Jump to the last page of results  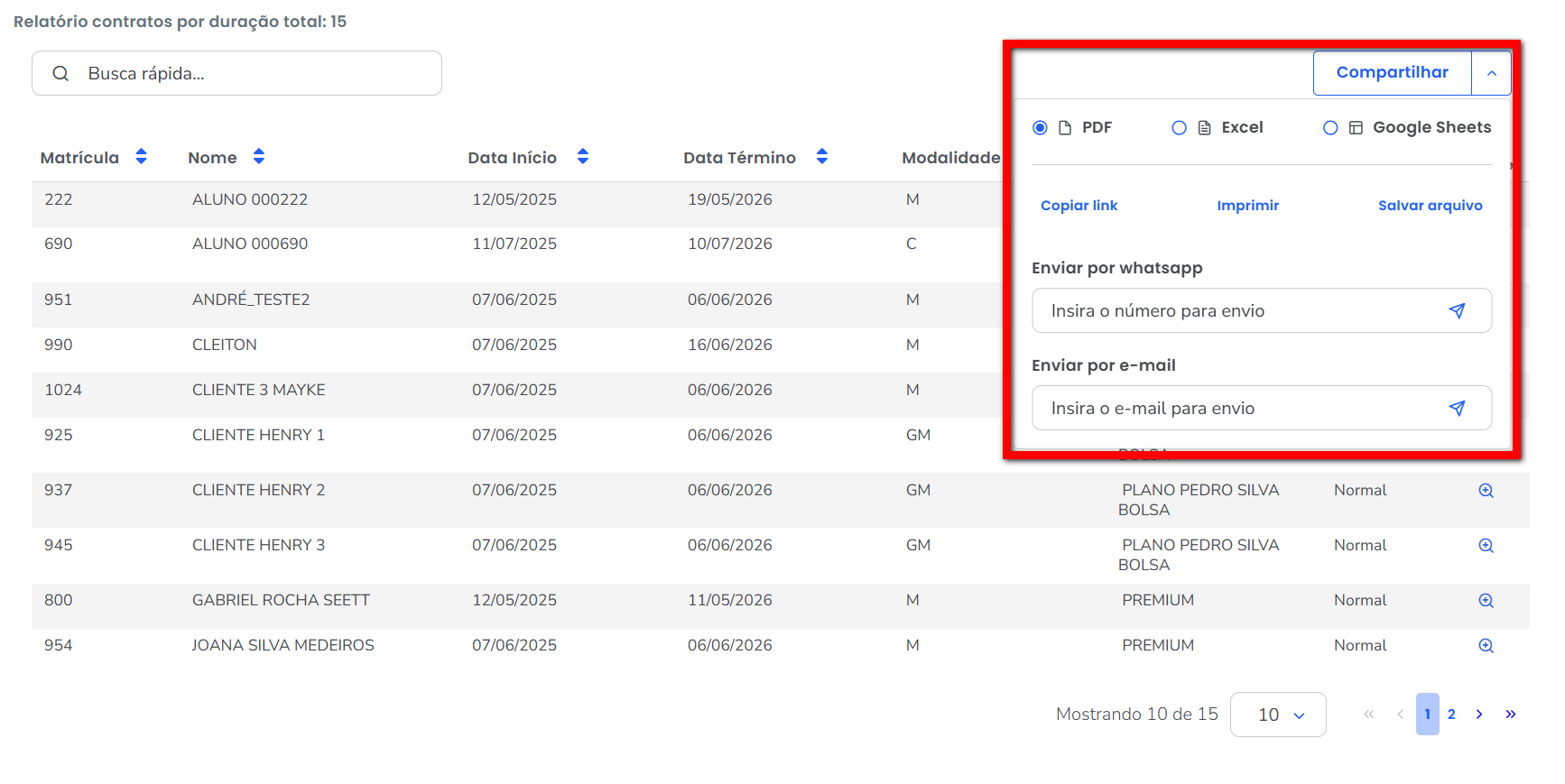[x=1510, y=715]
